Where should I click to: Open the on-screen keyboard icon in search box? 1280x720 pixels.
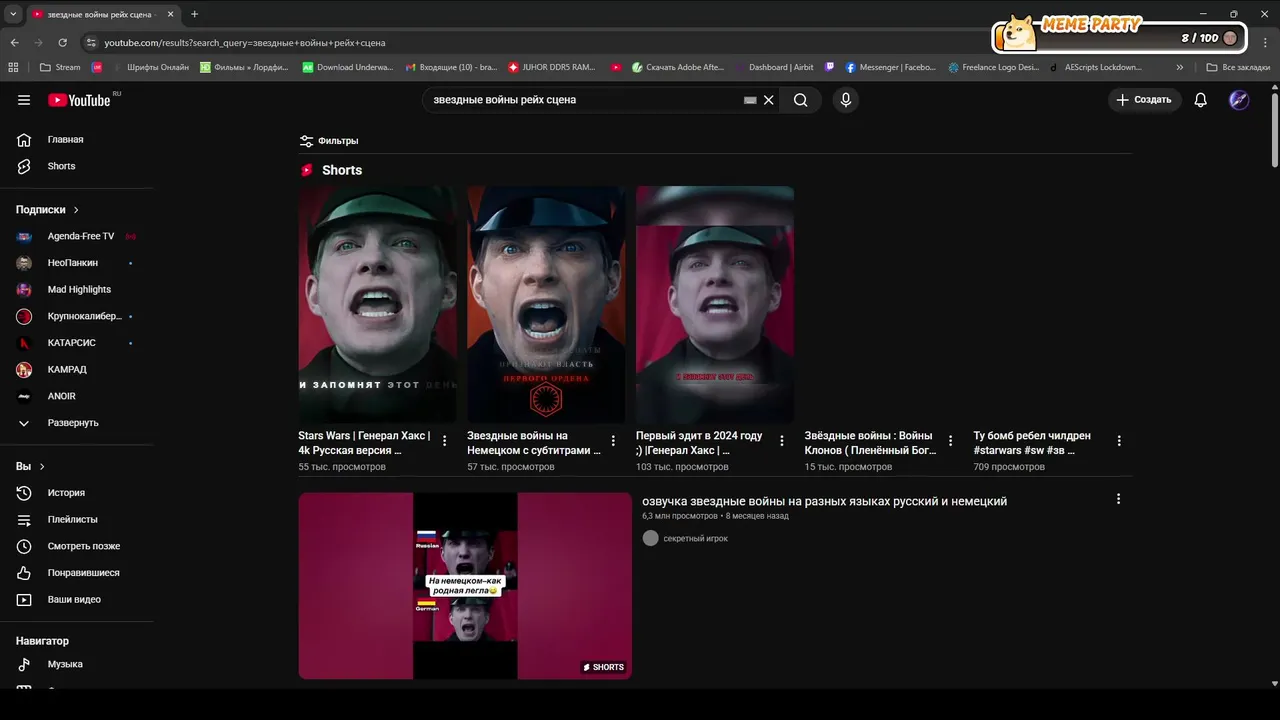[x=750, y=100]
